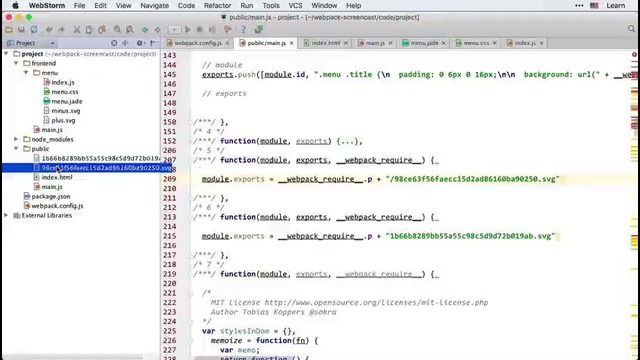Click the green icon after the Help icon
Image resolution: width=640 pixels, height=360 pixels.
258,30
